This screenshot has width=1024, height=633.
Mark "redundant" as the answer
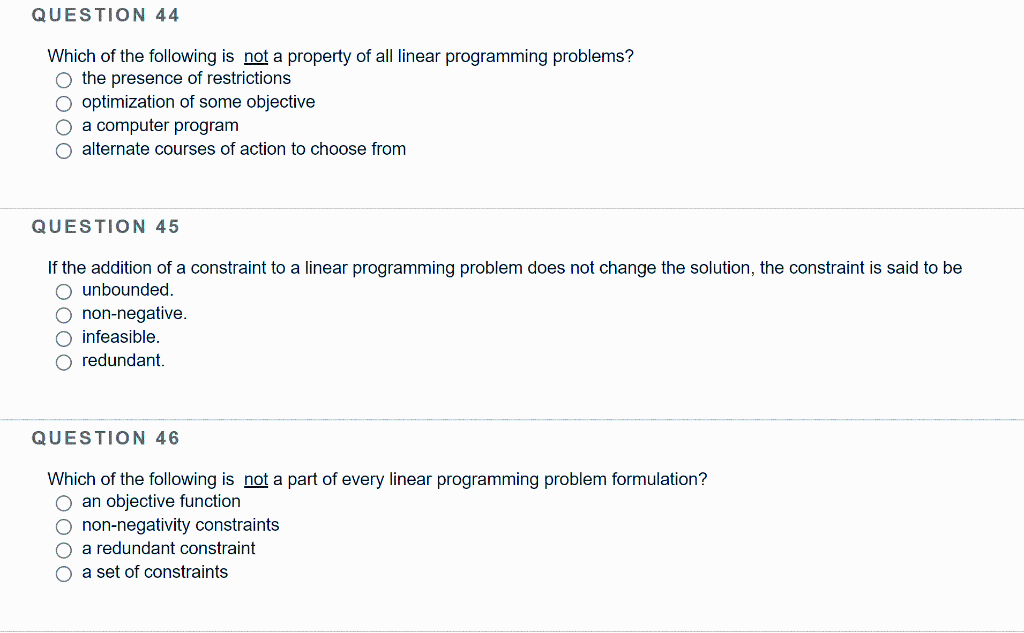point(63,362)
